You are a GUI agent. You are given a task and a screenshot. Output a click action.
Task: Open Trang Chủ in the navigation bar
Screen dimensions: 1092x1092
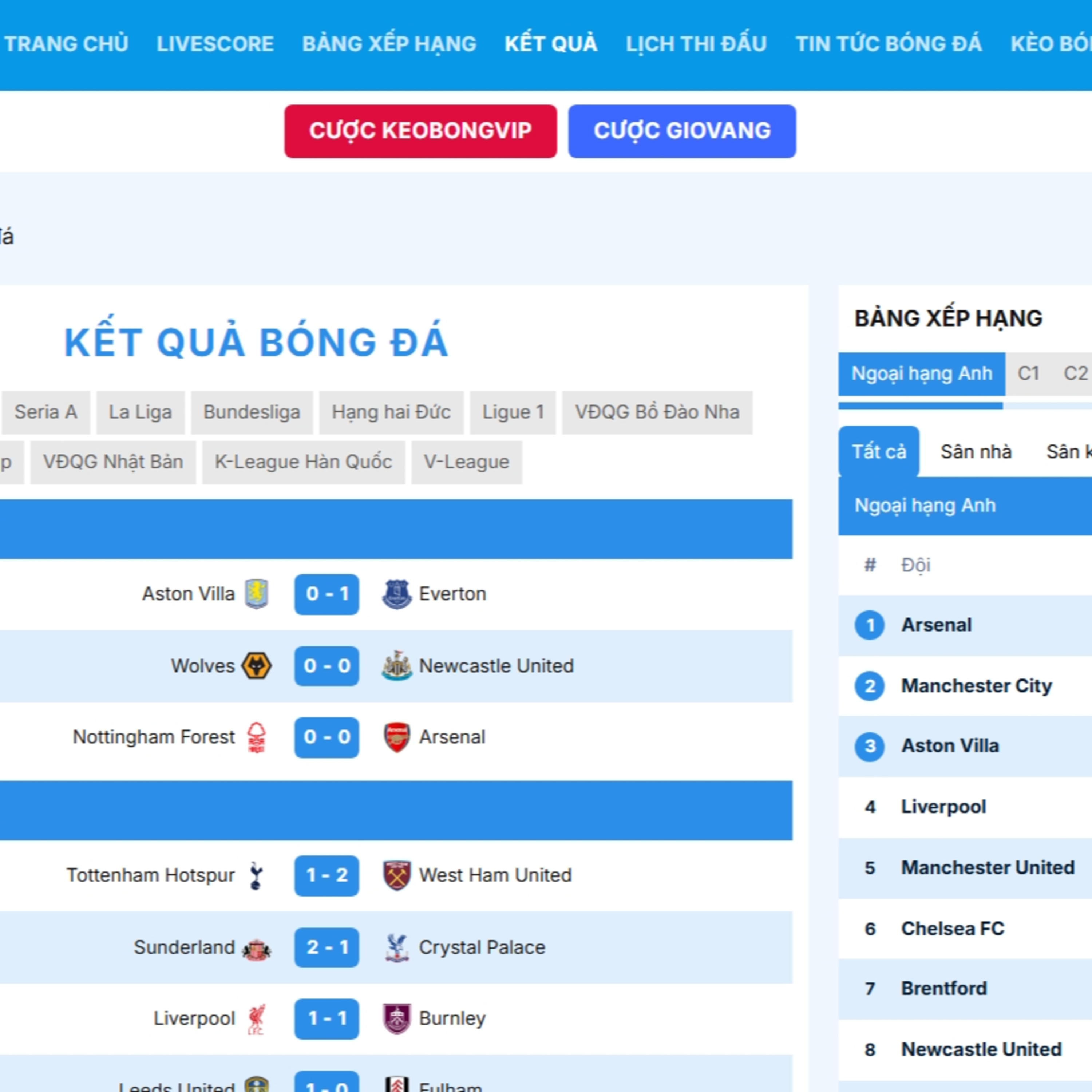point(66,44)
